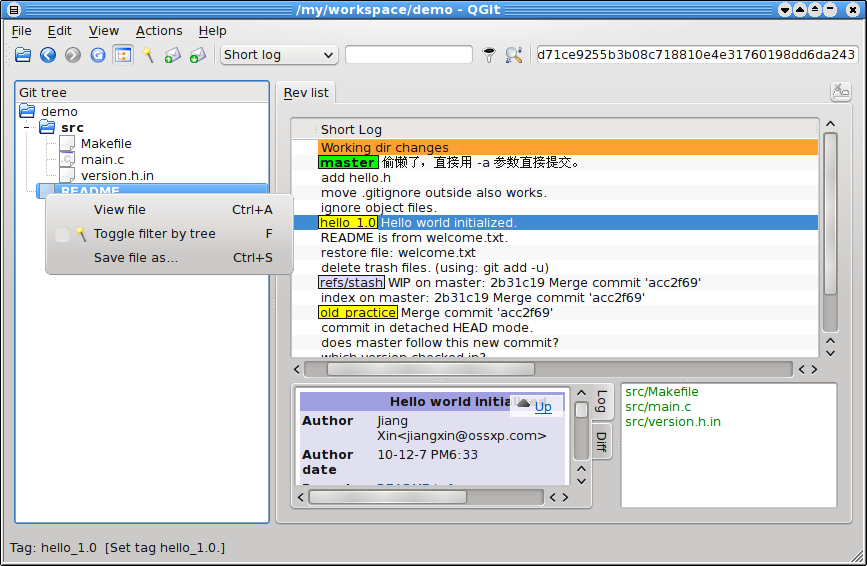Click the icon at right of tab bar
The width and height of the screenshot is (867, 566).
(x=840, y=92)
